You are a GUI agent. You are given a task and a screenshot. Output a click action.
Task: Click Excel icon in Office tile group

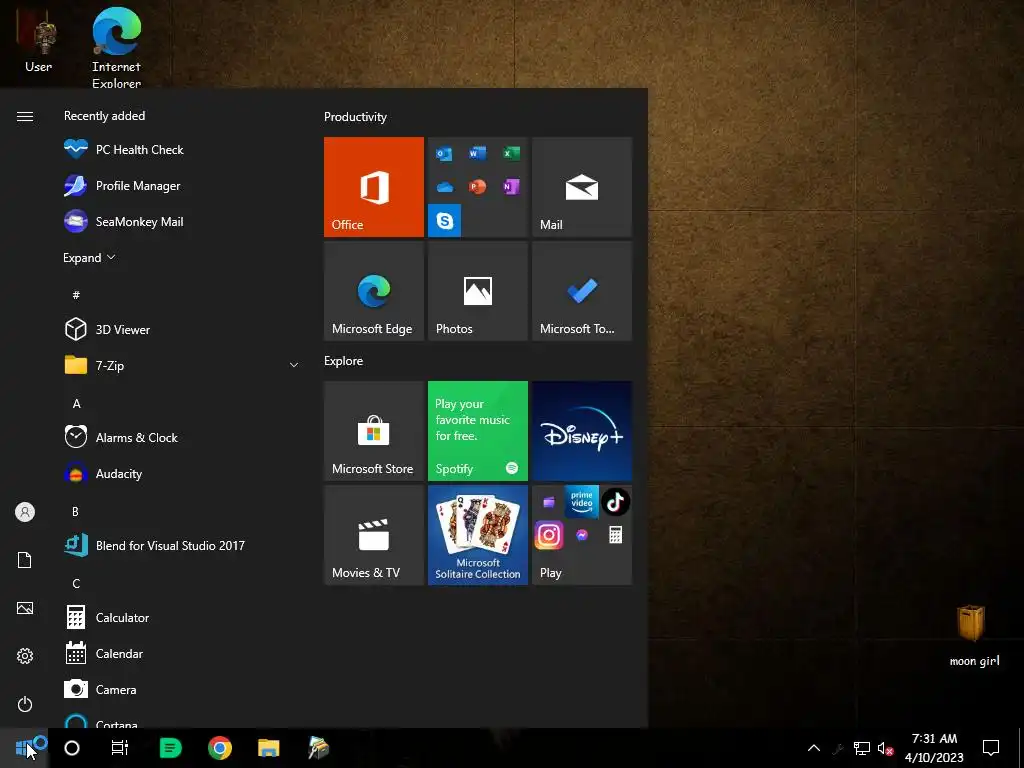tap(511, 153)
